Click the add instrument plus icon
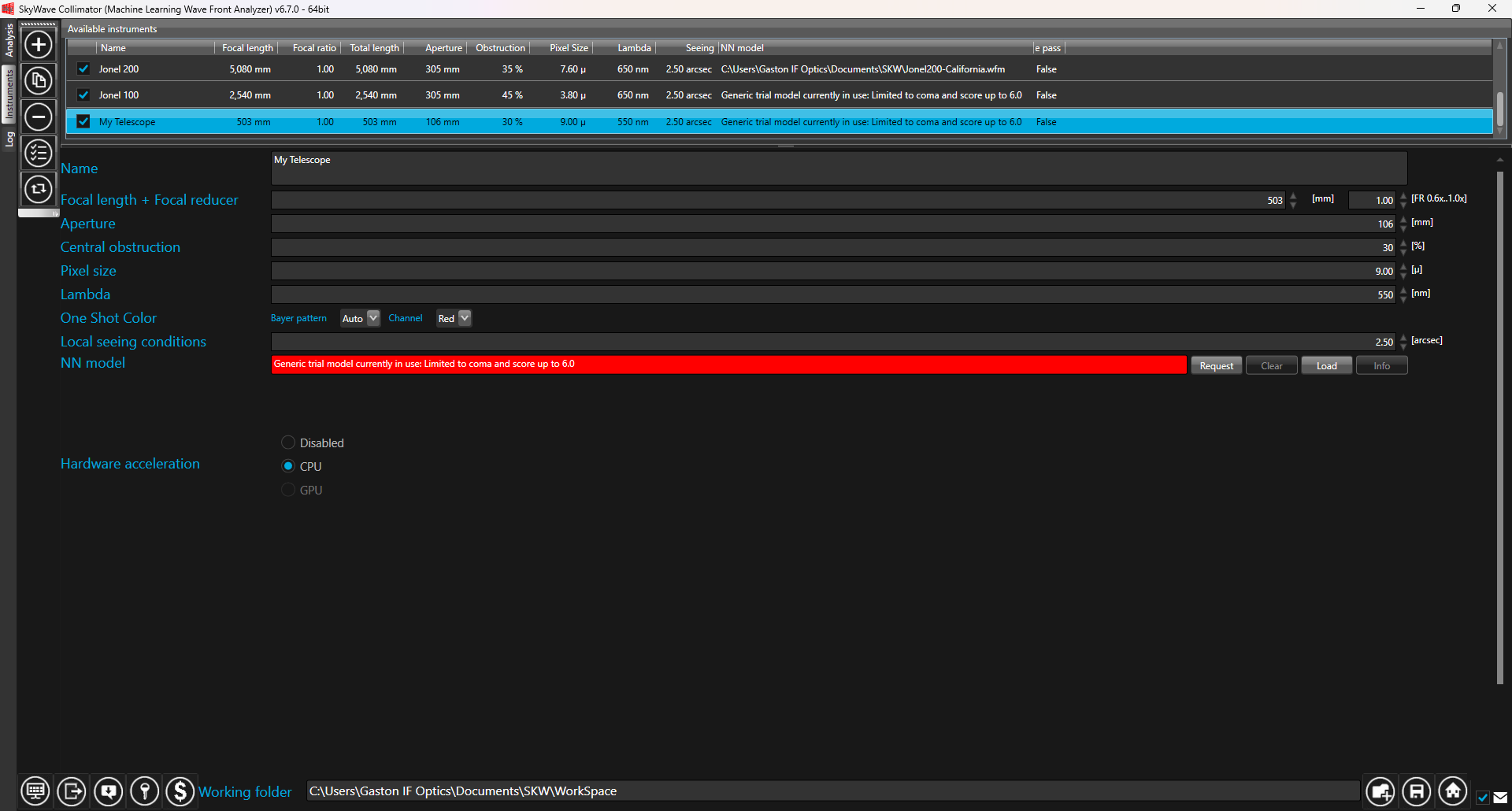This screenshot has width=1512, height=811. (x=38, y=44)
